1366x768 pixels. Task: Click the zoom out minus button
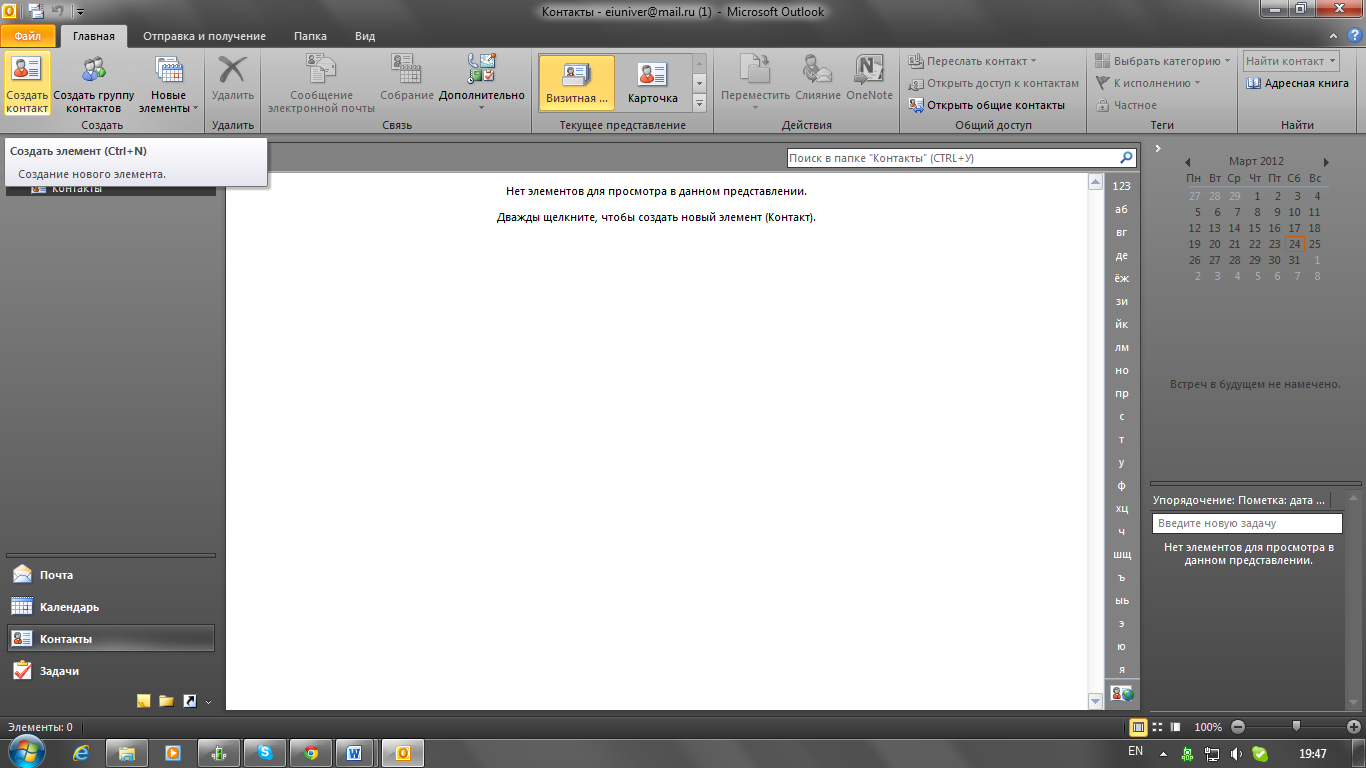(1238, 727)
